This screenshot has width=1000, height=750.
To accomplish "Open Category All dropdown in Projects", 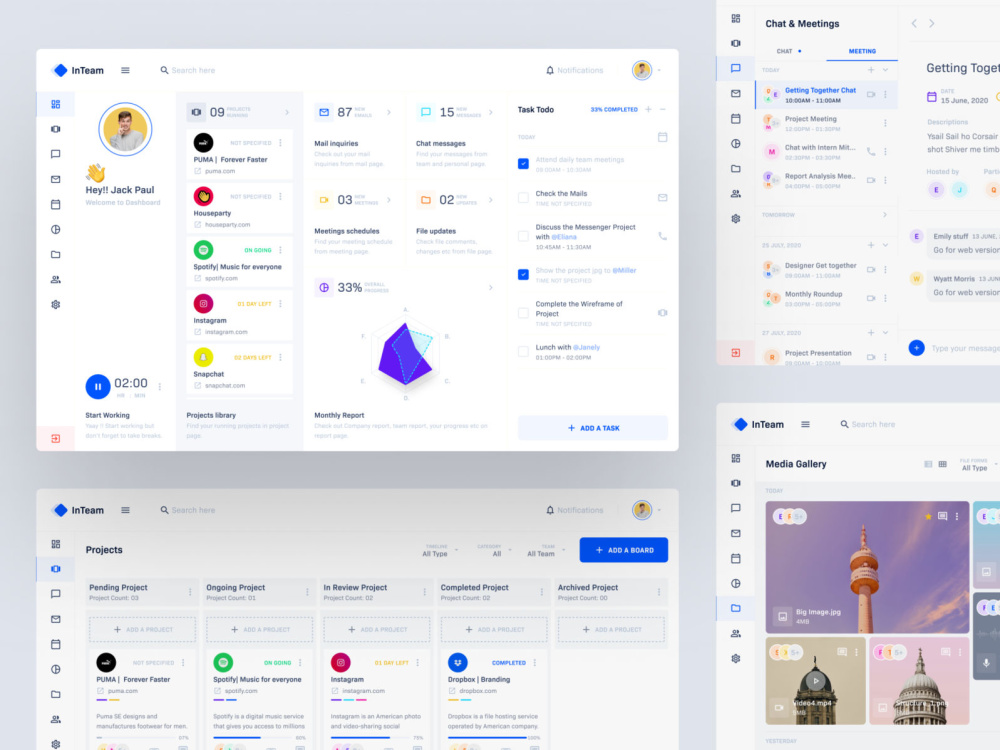I will pyautogui.click(x=494, y=550).
